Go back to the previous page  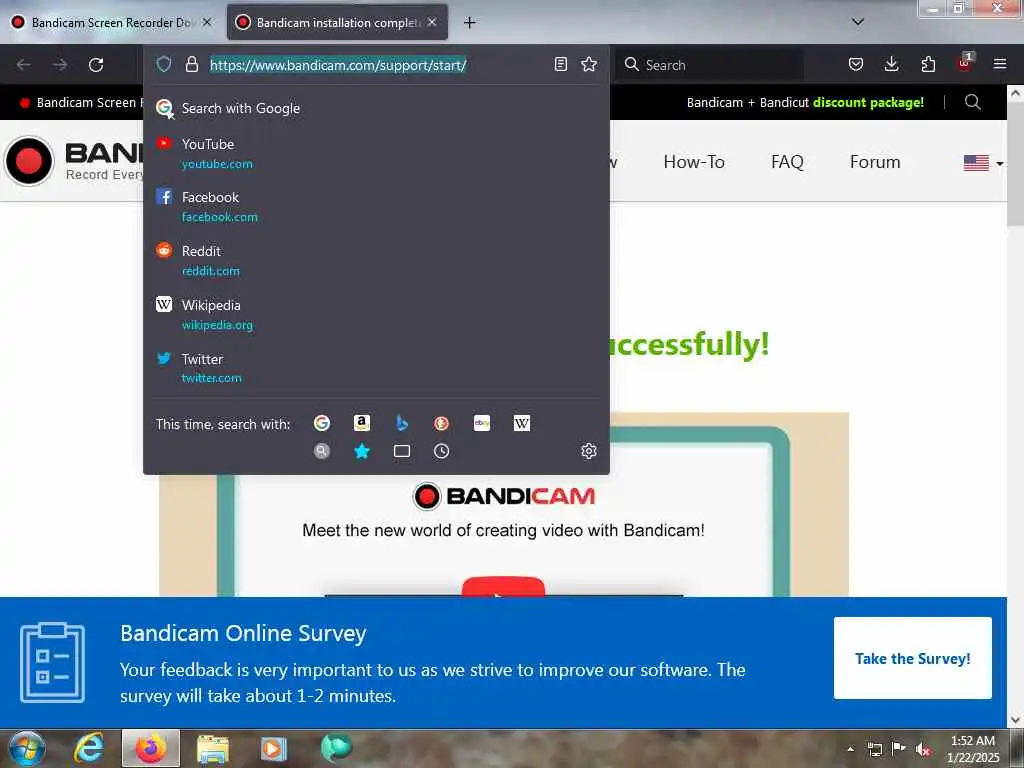tap(24, 65)
